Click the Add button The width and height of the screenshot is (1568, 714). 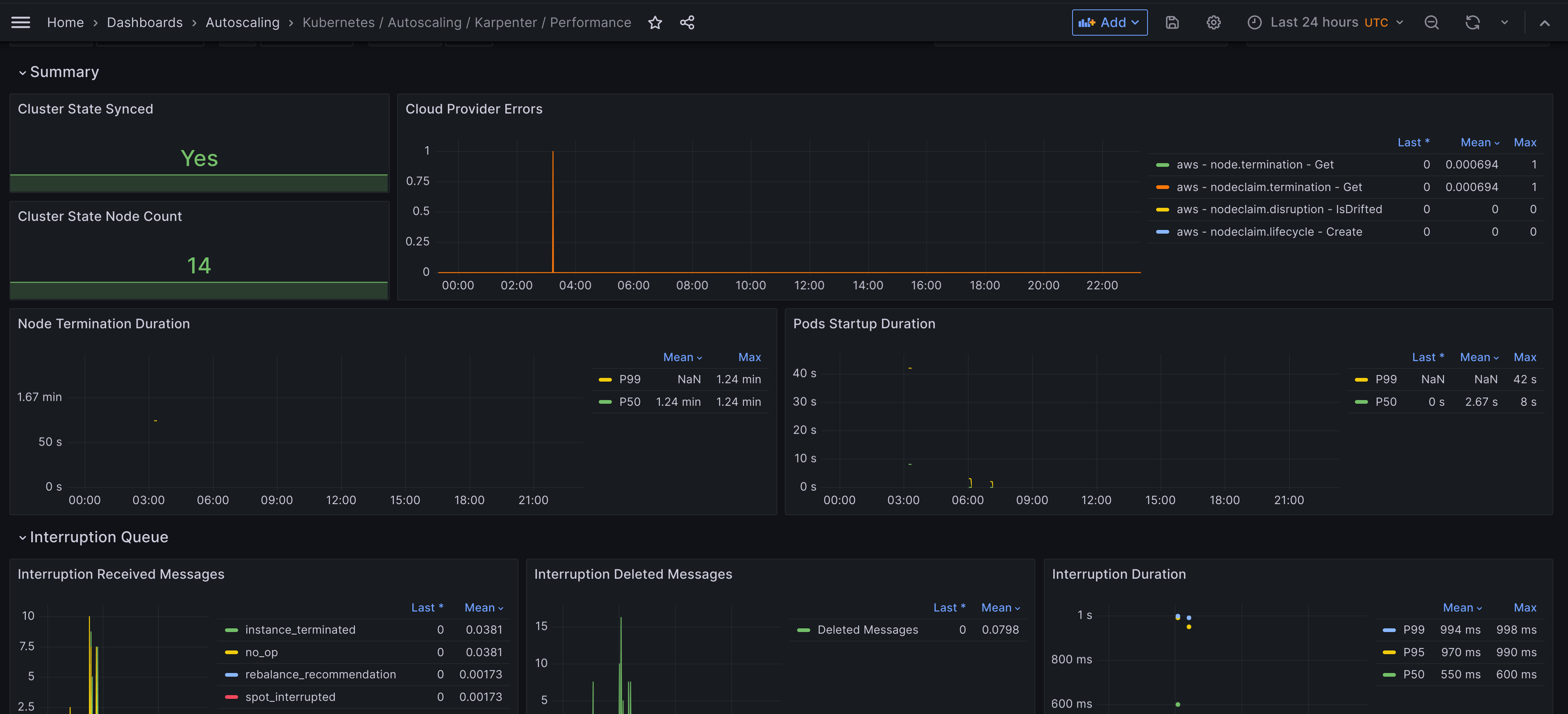[1109, 23]
